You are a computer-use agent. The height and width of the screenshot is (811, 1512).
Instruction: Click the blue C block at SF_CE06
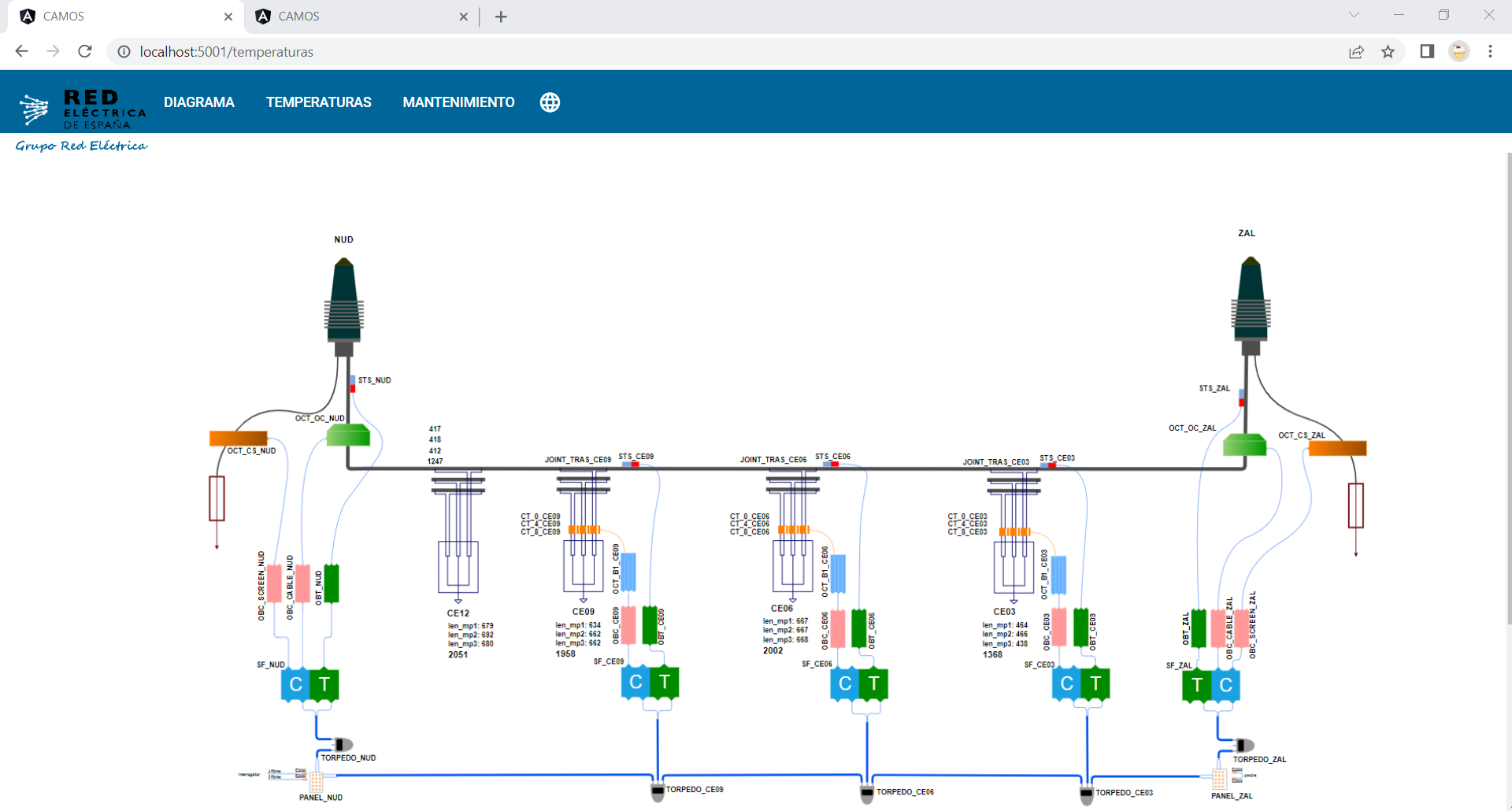[x=845, y=683]
